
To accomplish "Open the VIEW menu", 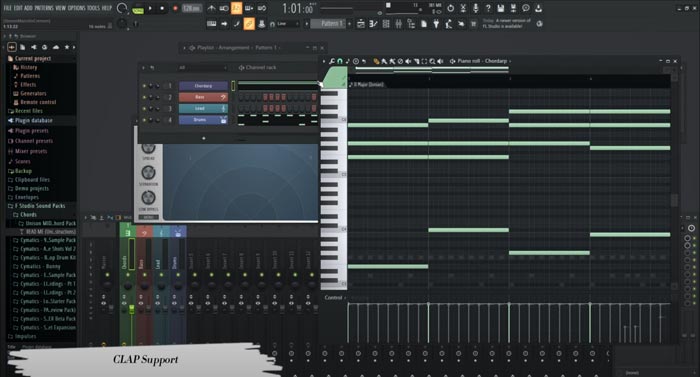I will coord(60,8).
